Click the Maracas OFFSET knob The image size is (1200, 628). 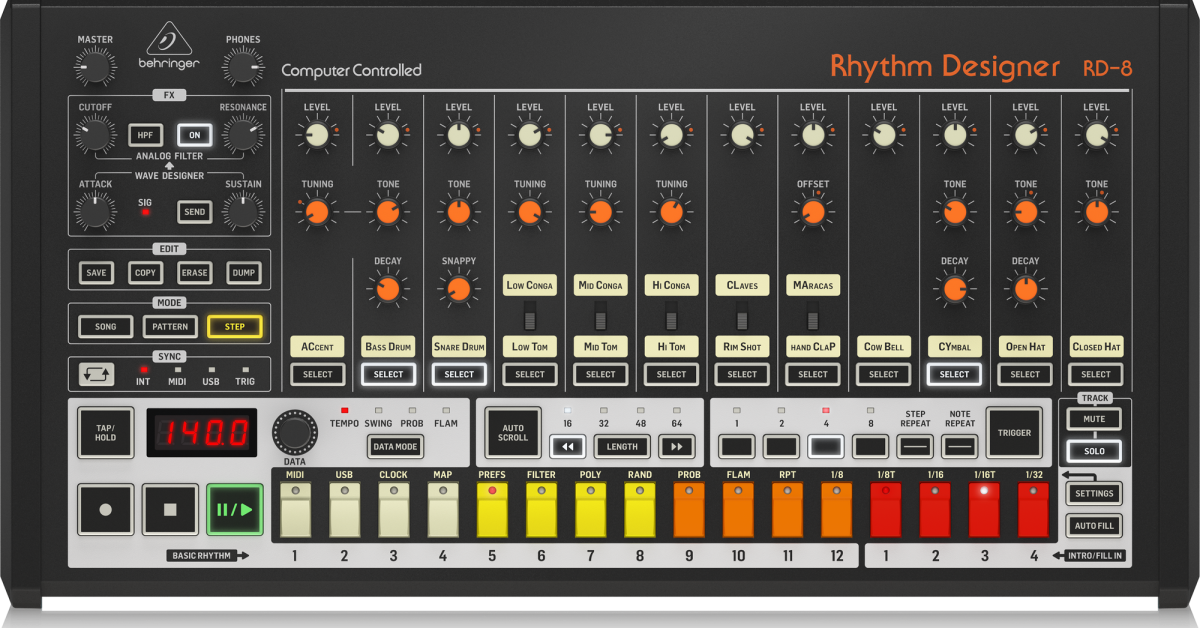pyautogui.click(x=813, y=212)
